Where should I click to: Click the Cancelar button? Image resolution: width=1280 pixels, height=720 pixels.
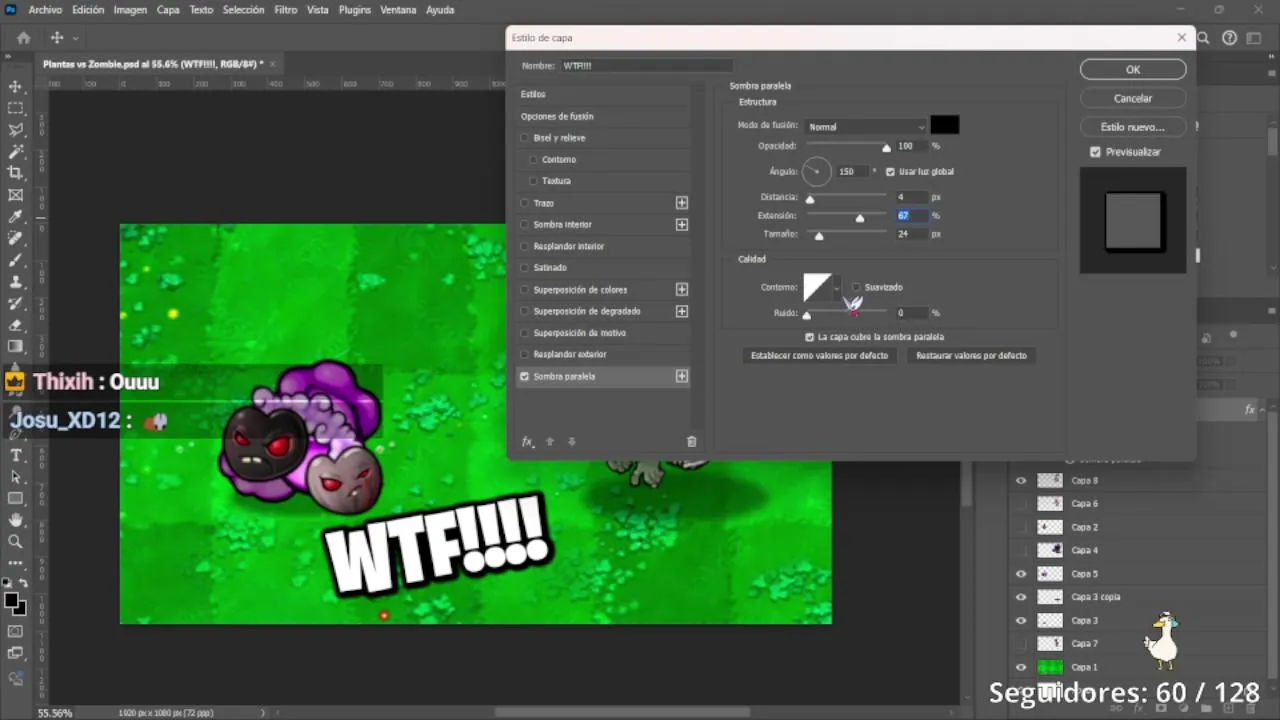(x=1133, y=99)
